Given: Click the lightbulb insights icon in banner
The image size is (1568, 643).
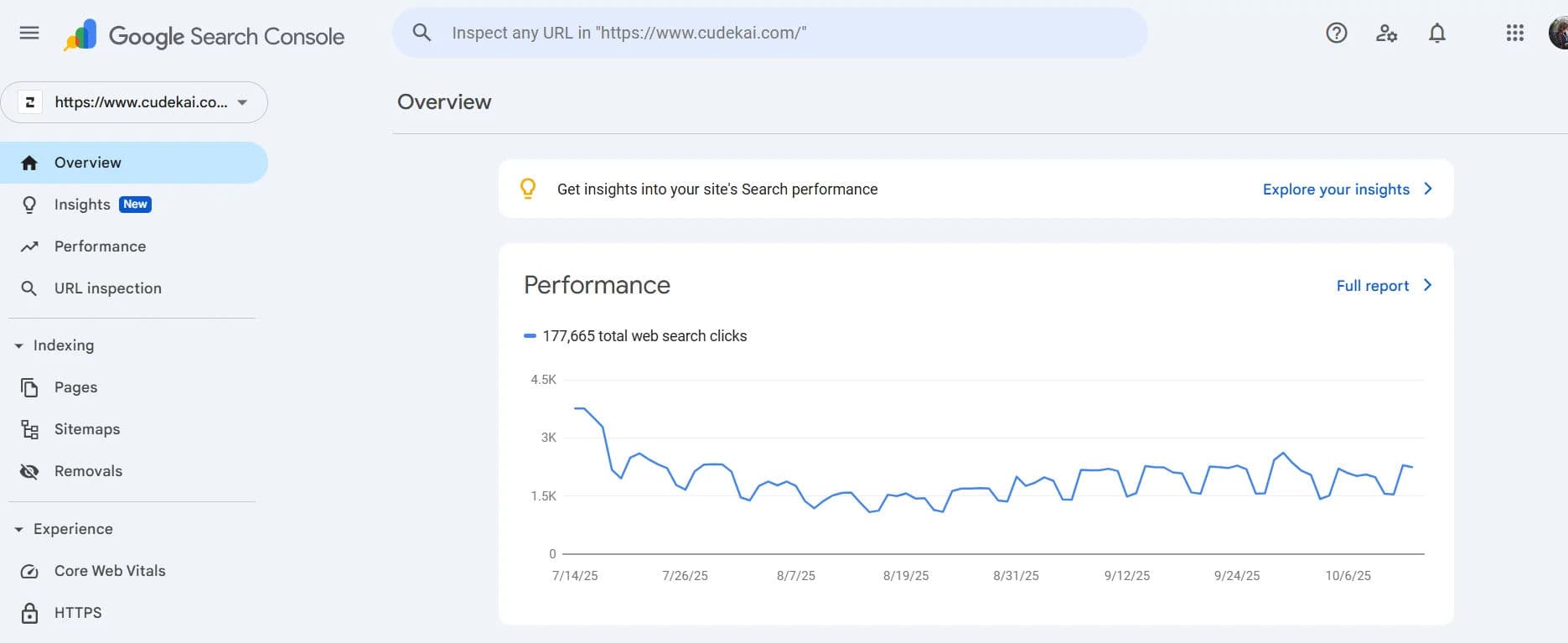Looking at the screenshot, I should (528, 189).
